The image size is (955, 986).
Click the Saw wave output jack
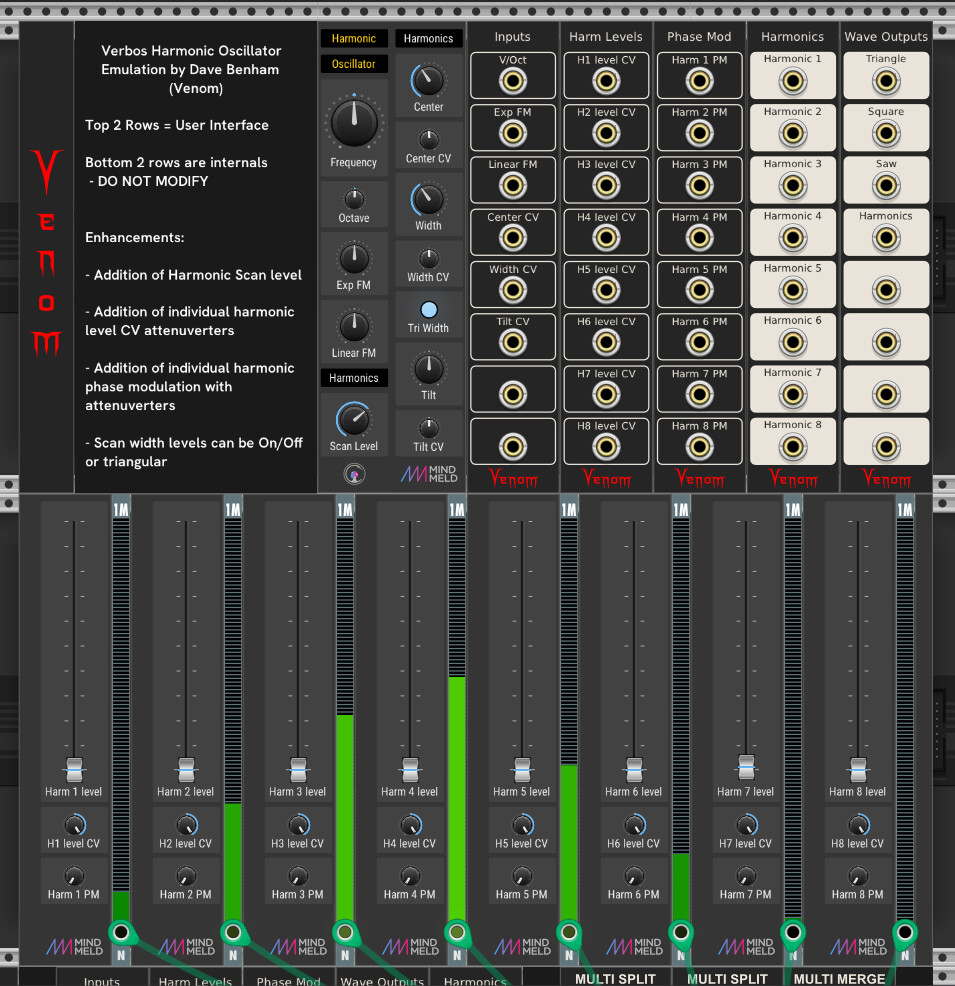click(x=885, y=185)
